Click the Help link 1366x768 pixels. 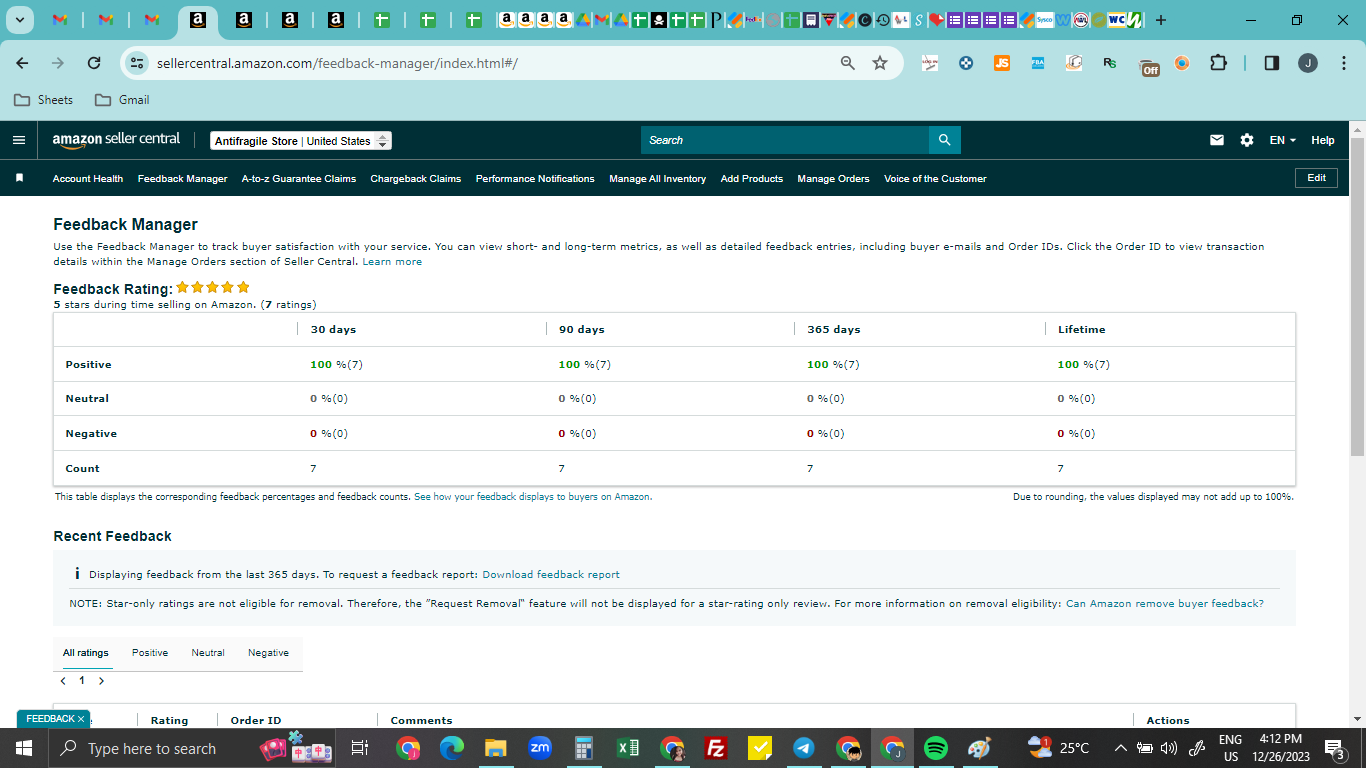pos(1323,140)
